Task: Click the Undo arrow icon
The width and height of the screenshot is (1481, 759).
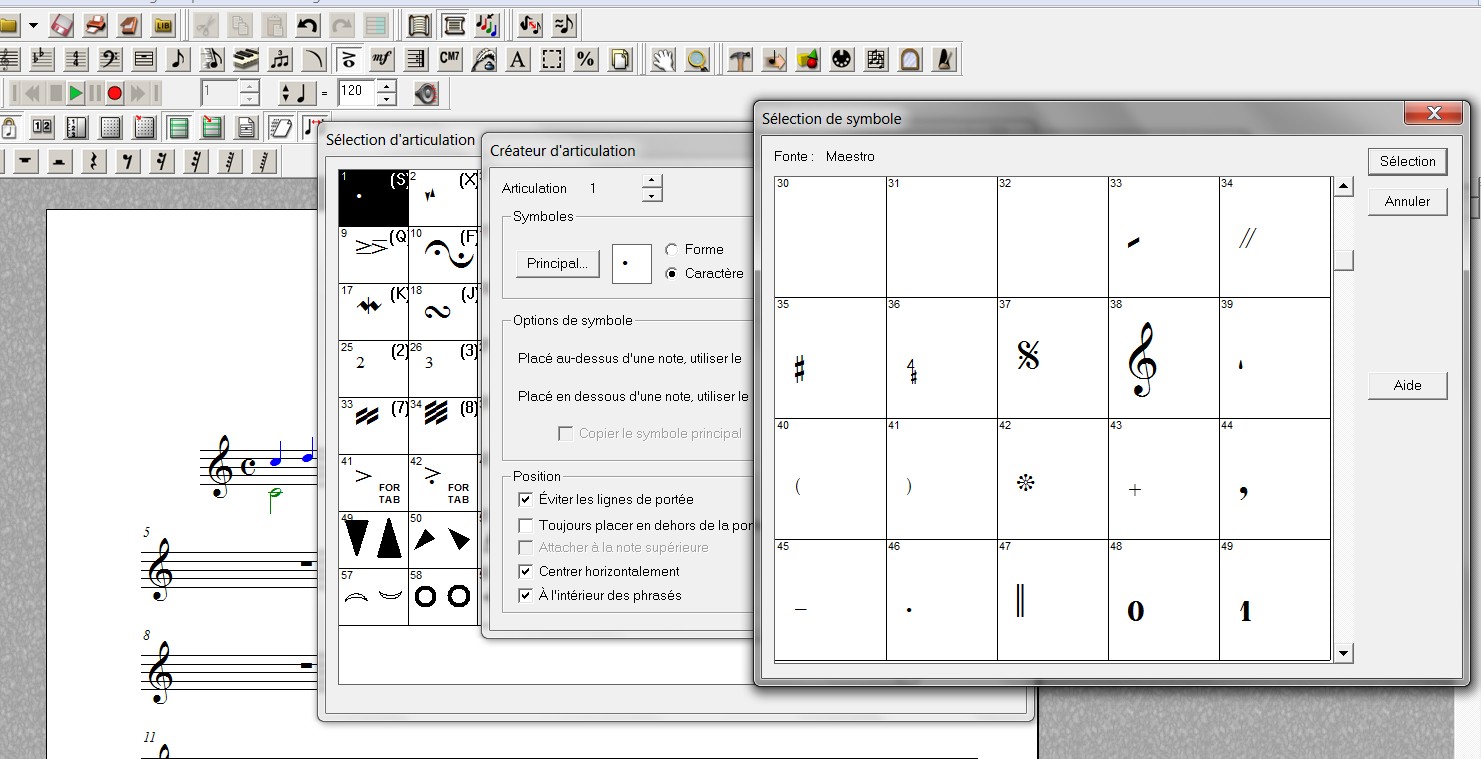Action: [307, 24]
